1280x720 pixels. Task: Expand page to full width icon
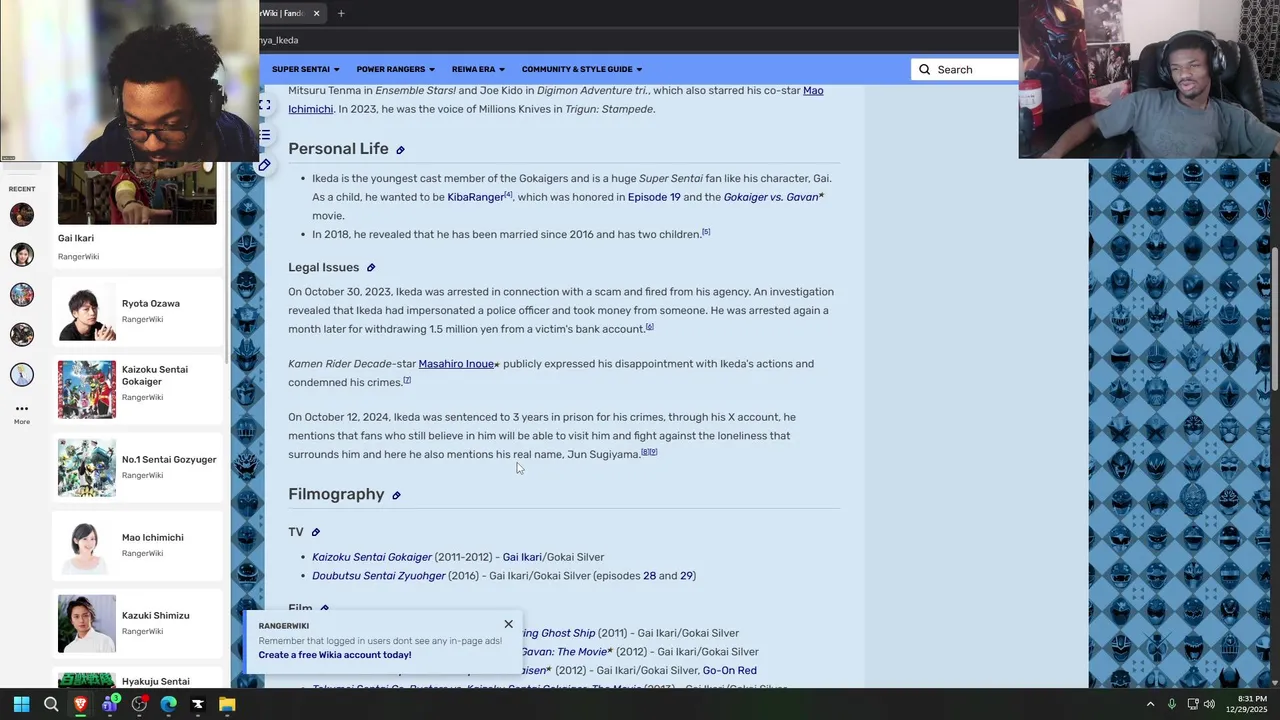(x=264, y=104)
